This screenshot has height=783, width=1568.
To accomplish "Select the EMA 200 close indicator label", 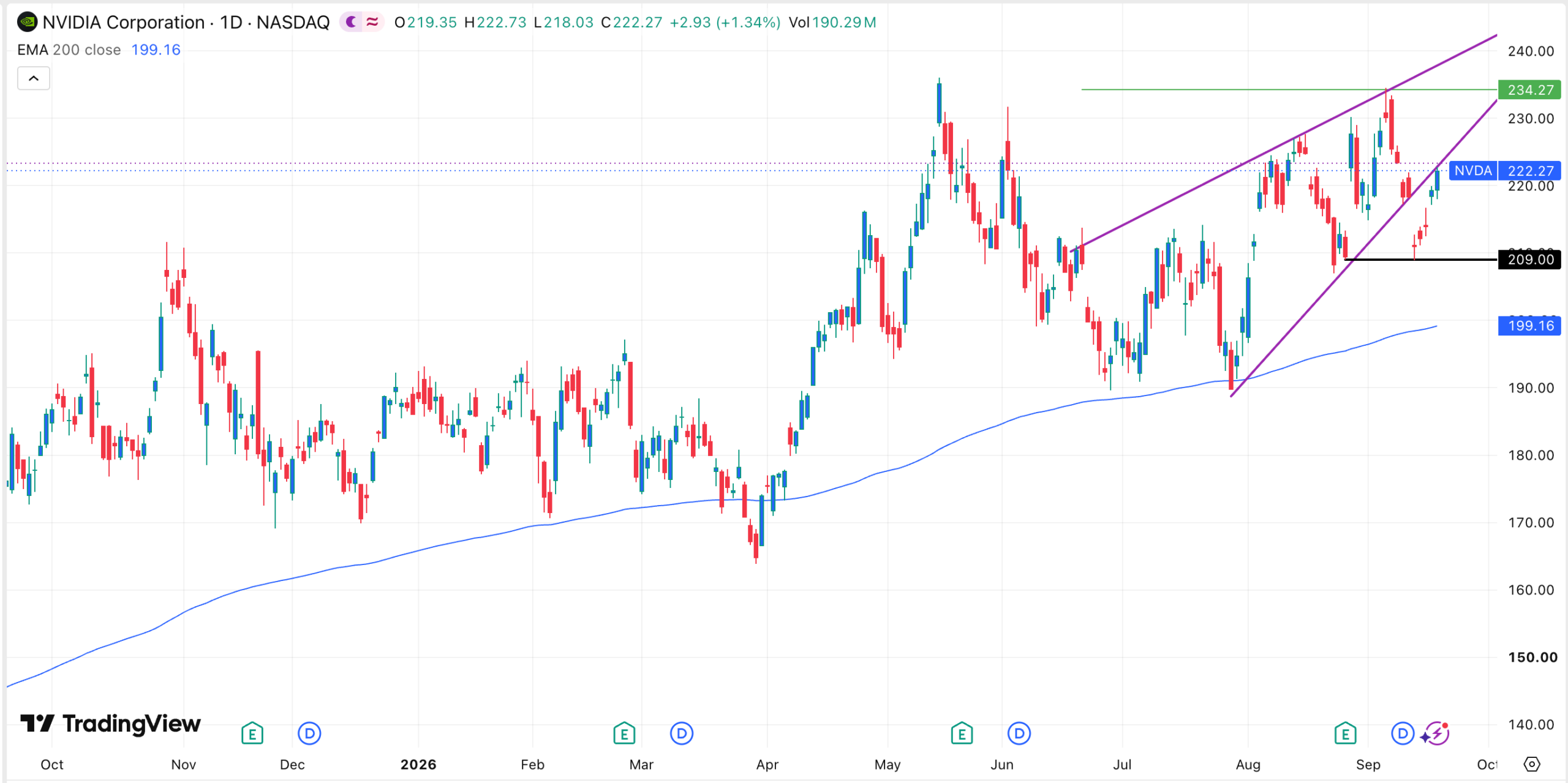I will pos(69,50).
